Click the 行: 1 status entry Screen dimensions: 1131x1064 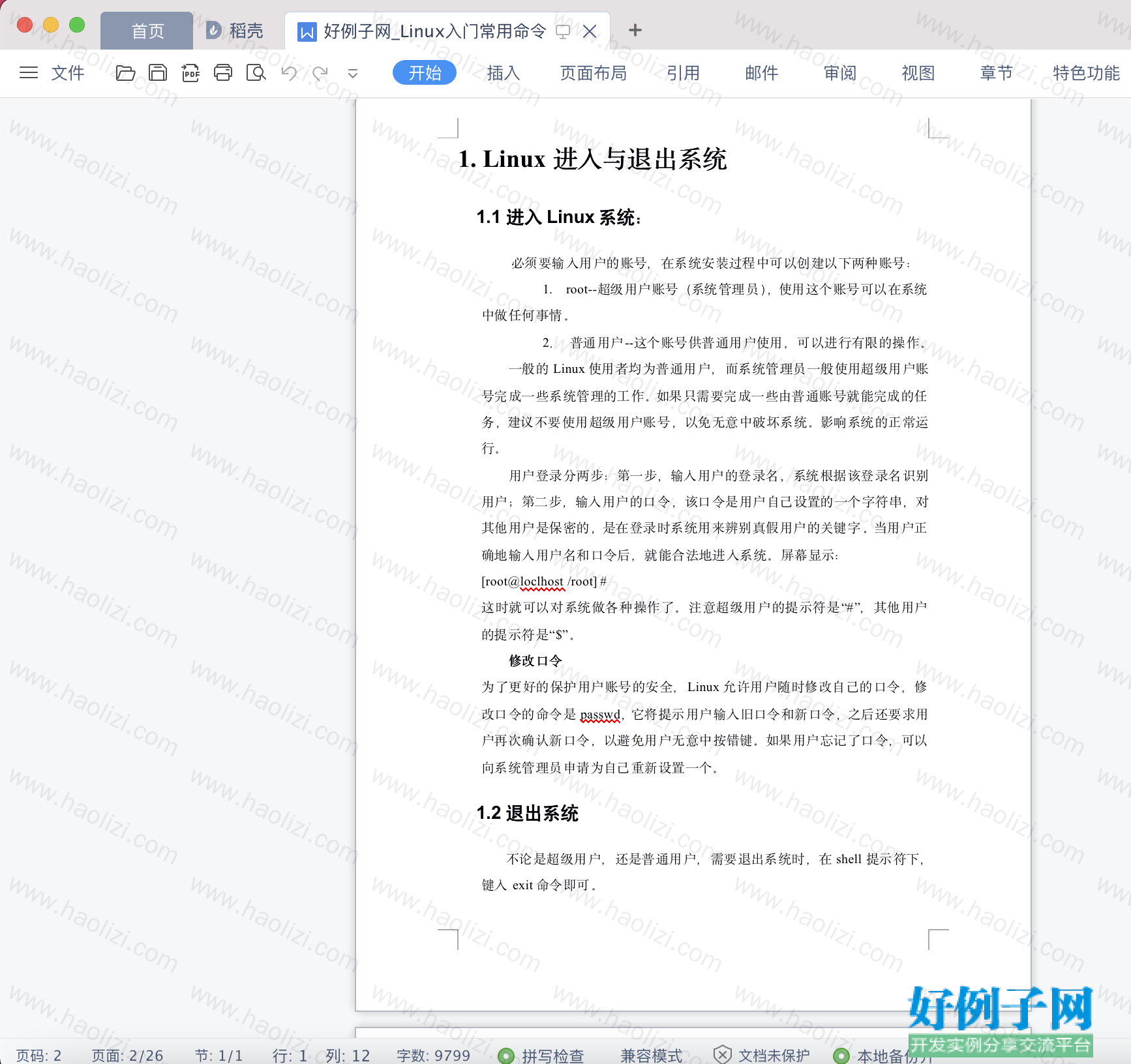[x=290, y=1056]
